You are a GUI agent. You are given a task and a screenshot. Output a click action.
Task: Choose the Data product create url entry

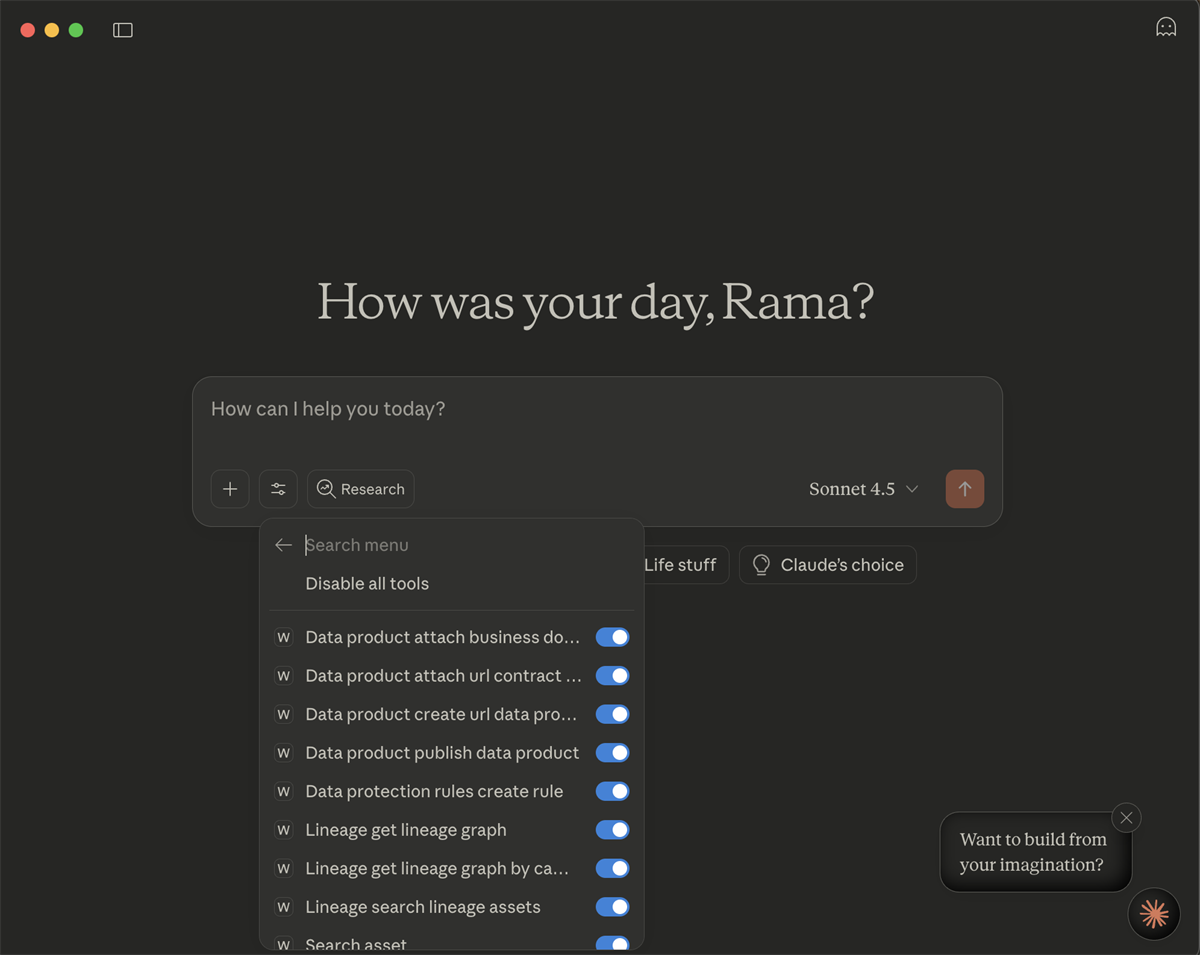[441, 714]
